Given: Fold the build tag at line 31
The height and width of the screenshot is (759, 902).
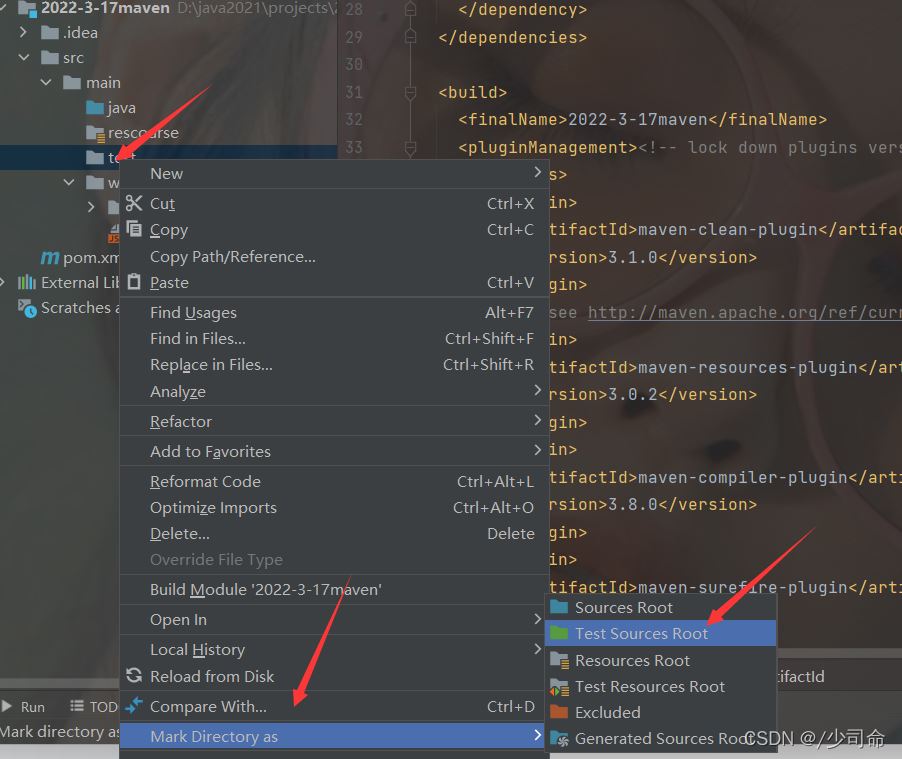Looking at the screenshot, I should [x=410, y=92].
